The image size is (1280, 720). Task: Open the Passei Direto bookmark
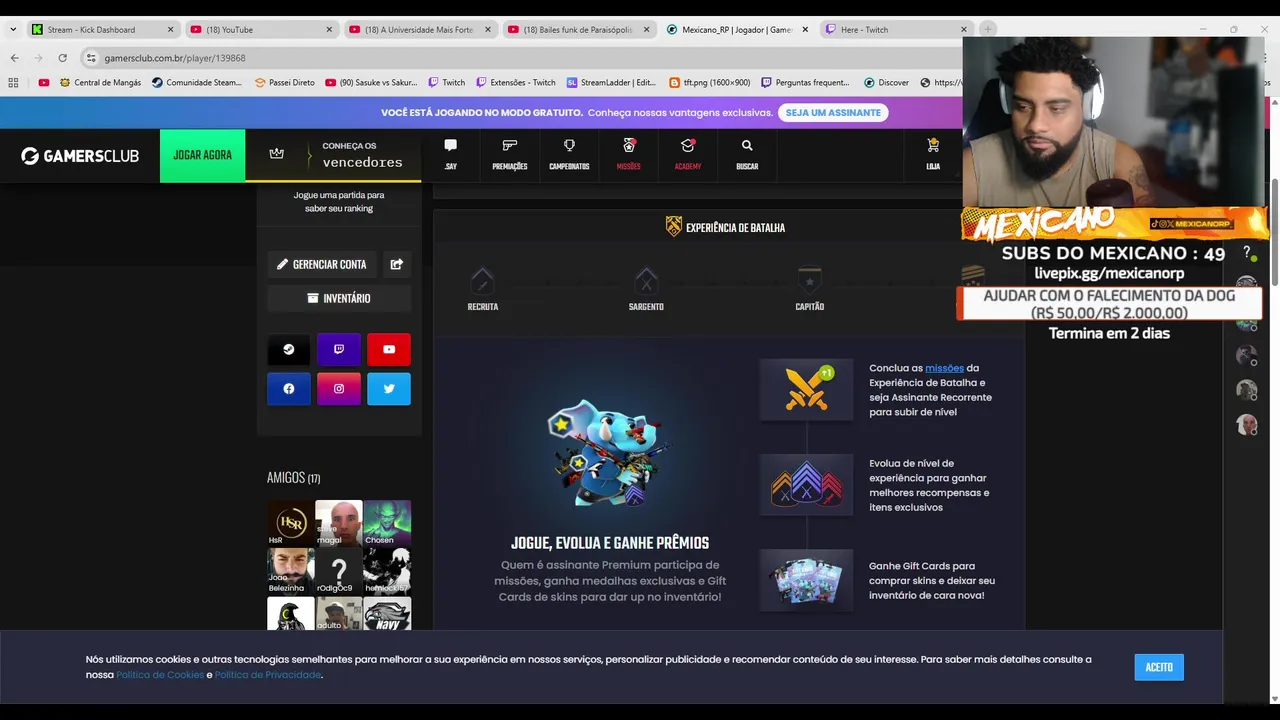(284, 83)
